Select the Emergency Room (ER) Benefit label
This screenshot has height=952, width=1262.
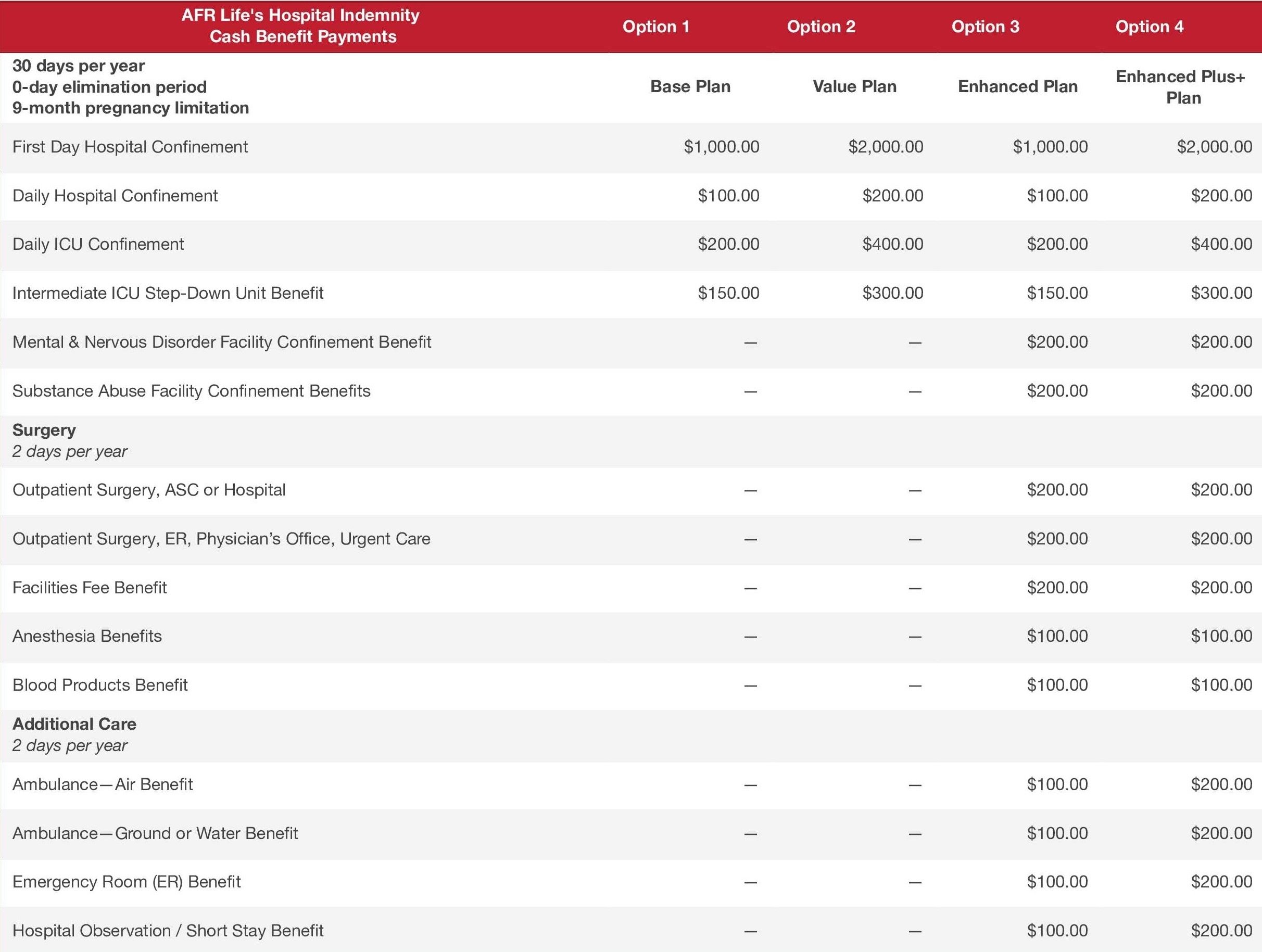(x=127, y=882)
